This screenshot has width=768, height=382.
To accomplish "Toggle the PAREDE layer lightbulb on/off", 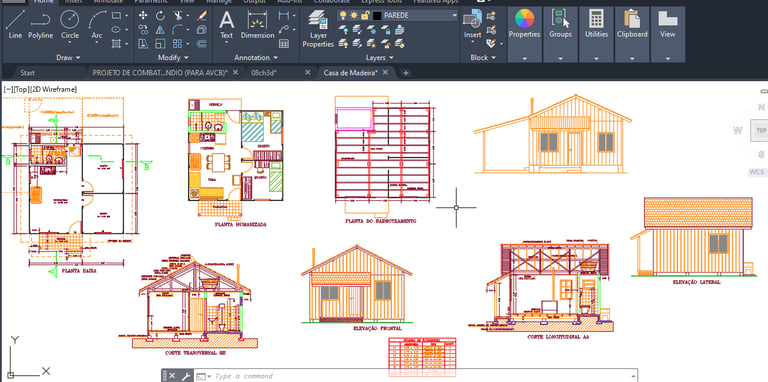I will [x=343, y=15].
